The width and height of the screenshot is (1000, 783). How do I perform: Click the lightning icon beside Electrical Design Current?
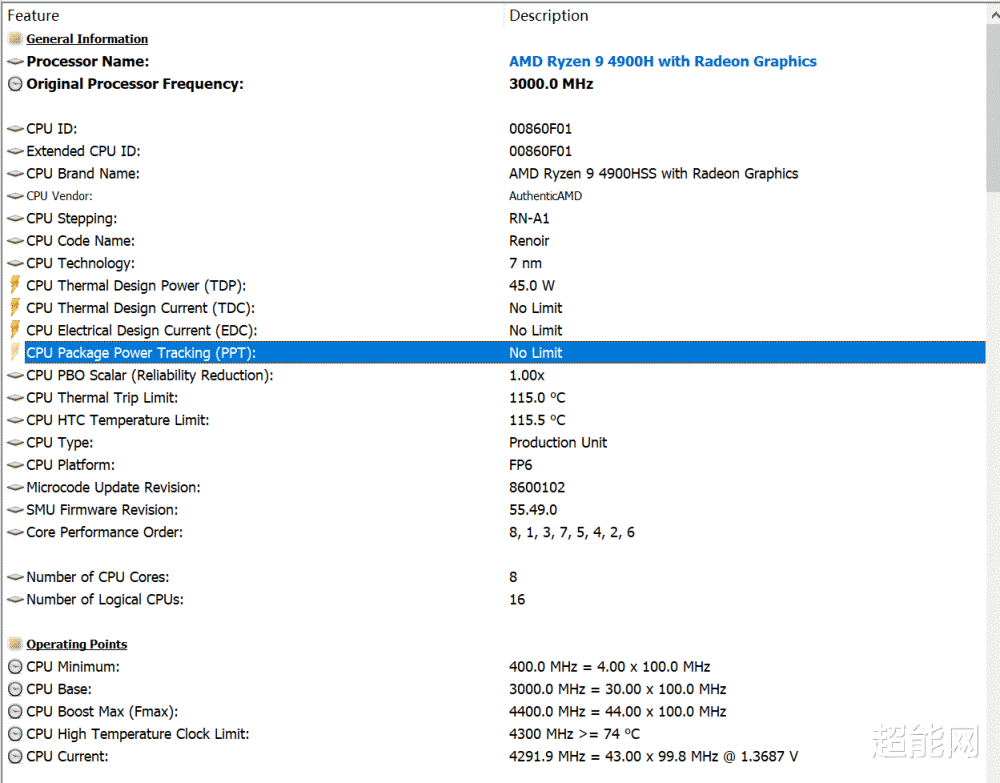coord(15,330)
